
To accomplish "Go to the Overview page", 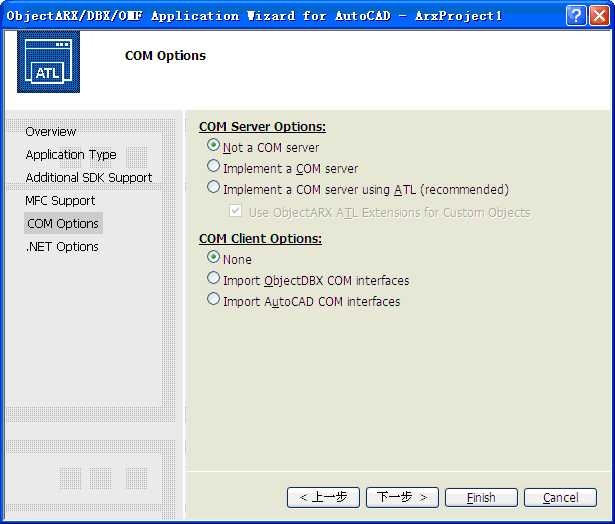I will click(x=51, y=131).
